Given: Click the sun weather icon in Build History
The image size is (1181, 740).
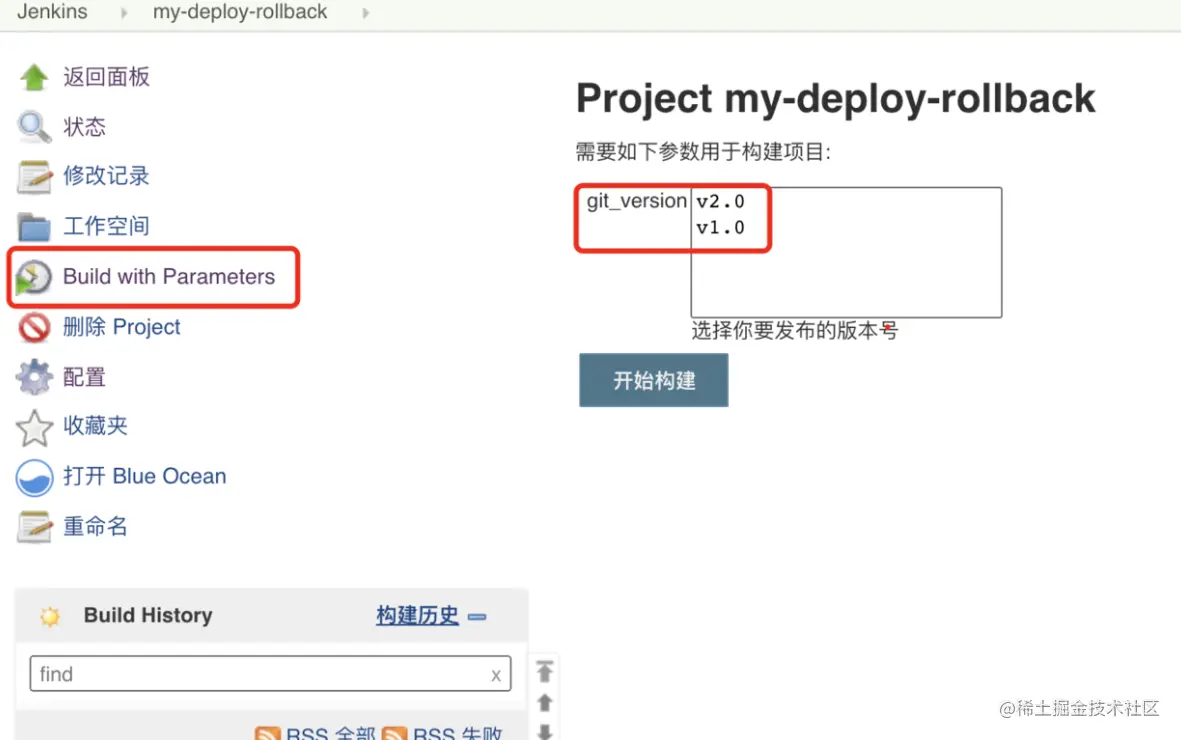Looking at the screenshot, I should [x=50, y=616].
